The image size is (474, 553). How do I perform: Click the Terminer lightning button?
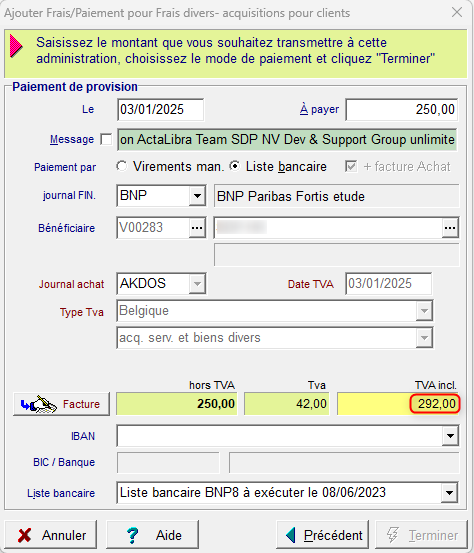pos(421,535)
